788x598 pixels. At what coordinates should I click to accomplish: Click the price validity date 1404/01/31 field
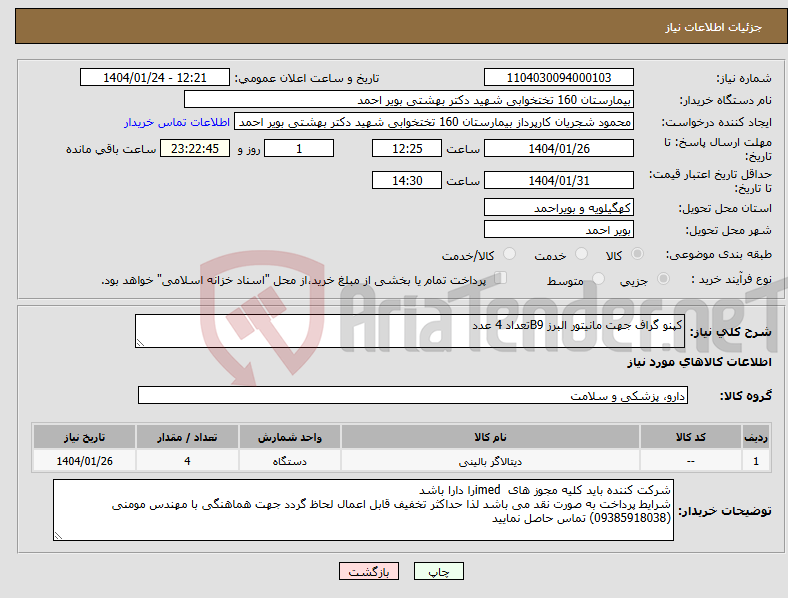pos(558,180)
